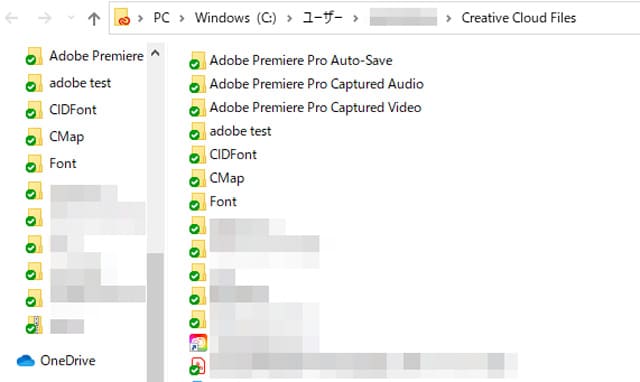Click the Back navigation arrow
640x382 pixels.
tap(11, 18)
